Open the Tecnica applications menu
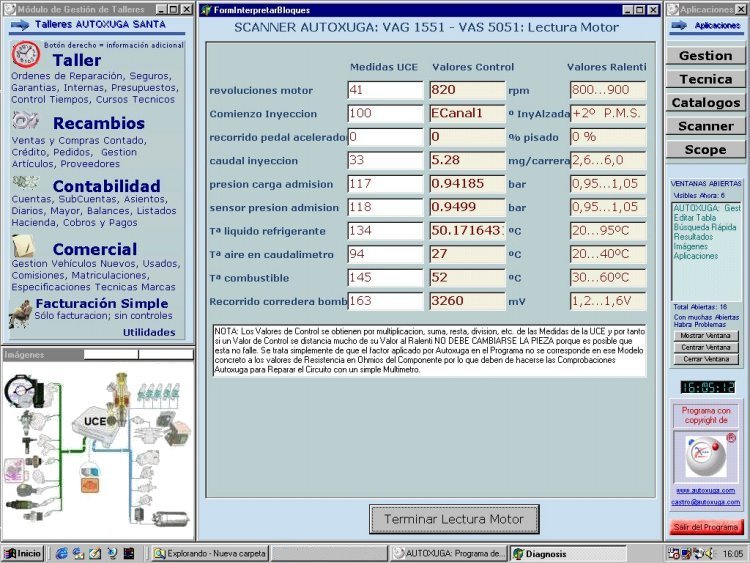750x563 pixels. (x=706, y=79)
